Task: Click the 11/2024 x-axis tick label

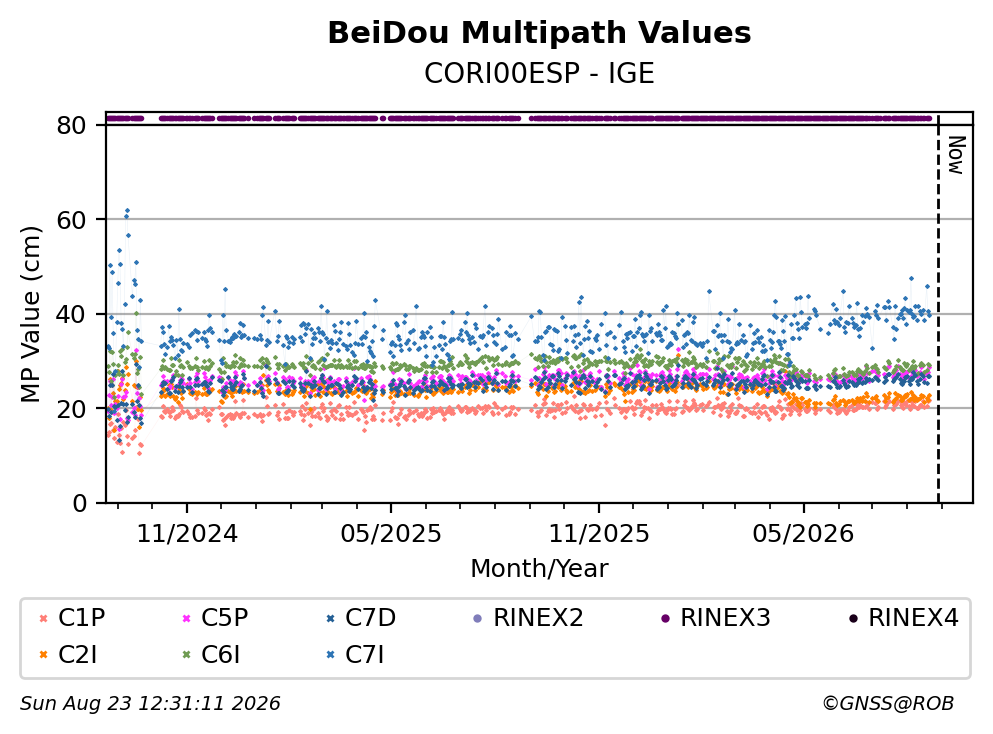Action: click(x=187, y=534)
